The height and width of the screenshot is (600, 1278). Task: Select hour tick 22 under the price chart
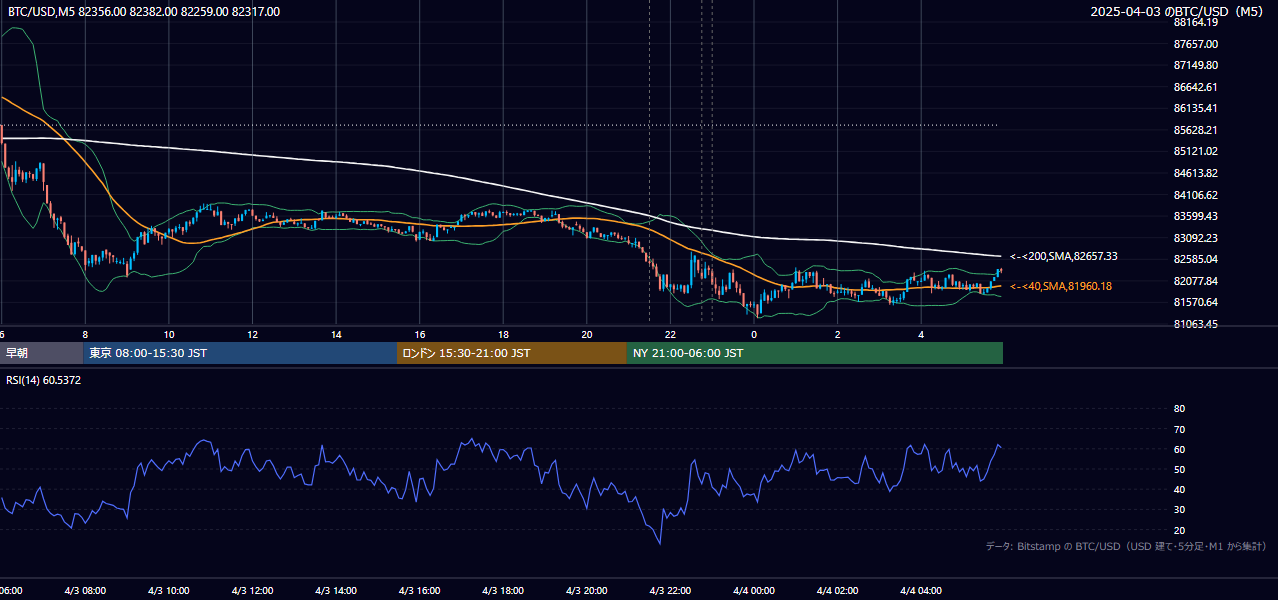tap(671, 334)
